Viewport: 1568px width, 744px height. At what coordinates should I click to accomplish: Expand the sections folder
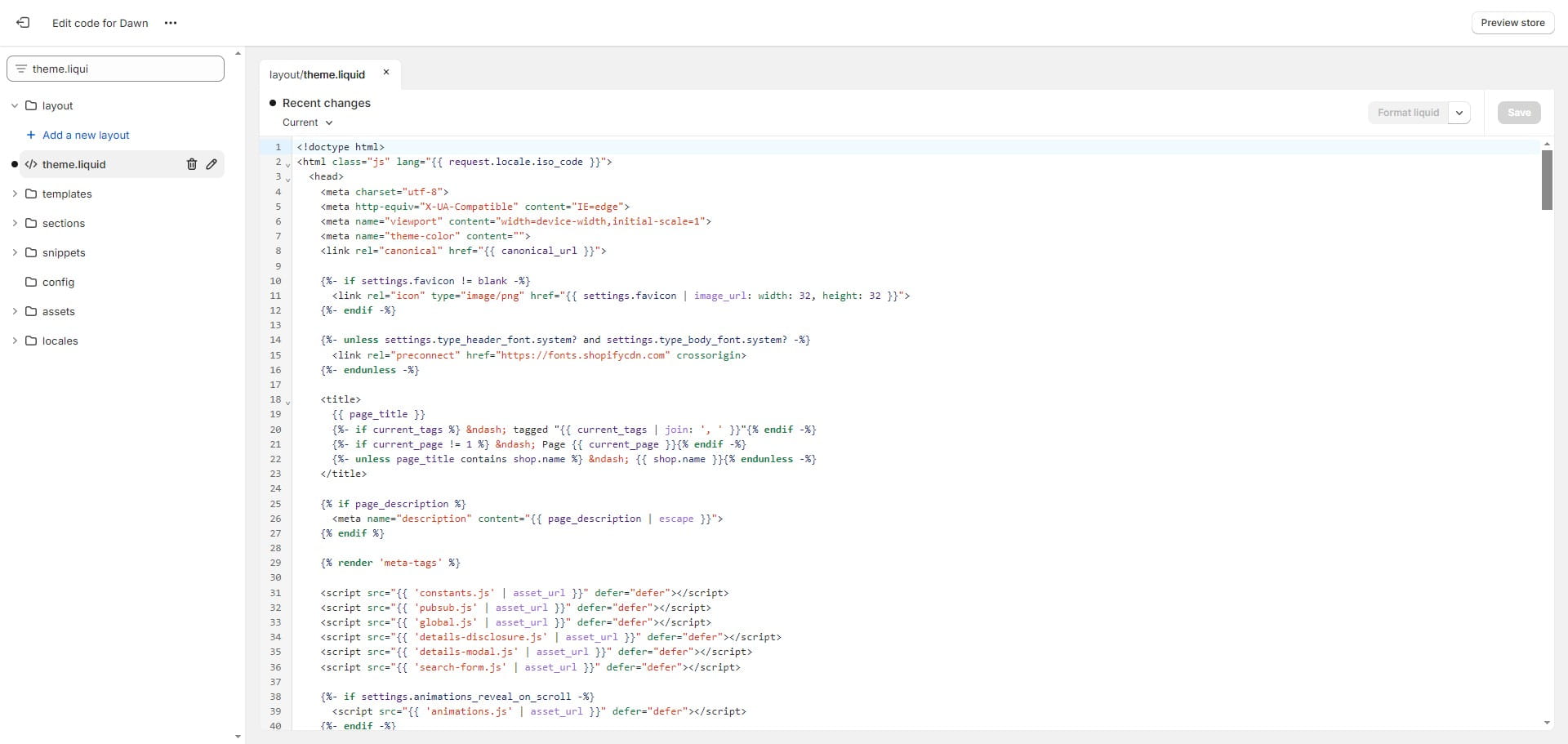pos(14,223)
